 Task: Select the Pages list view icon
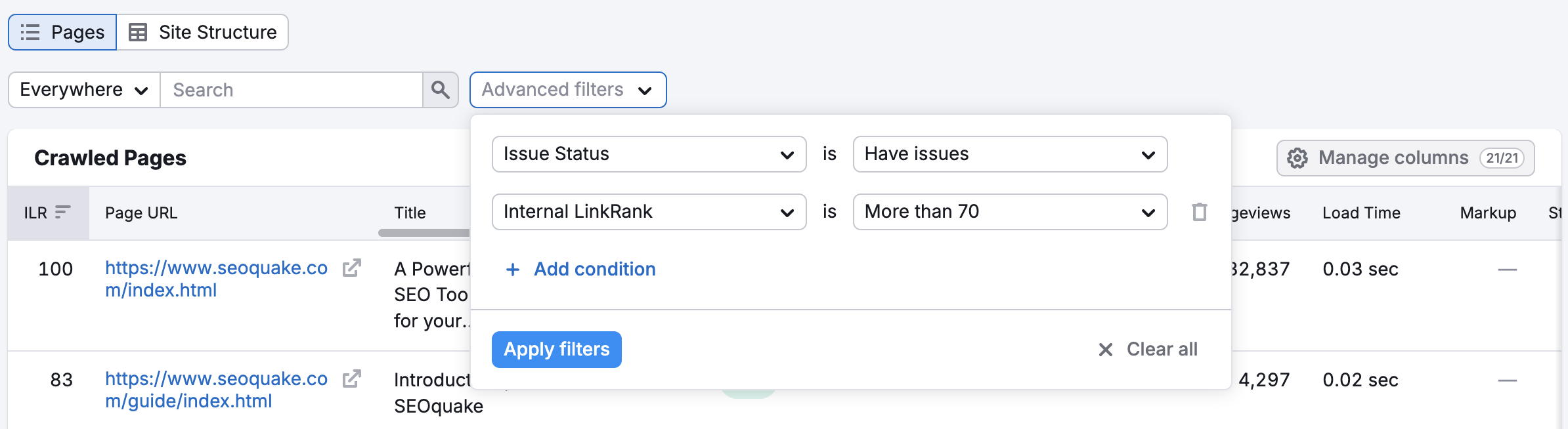[30, 31]
